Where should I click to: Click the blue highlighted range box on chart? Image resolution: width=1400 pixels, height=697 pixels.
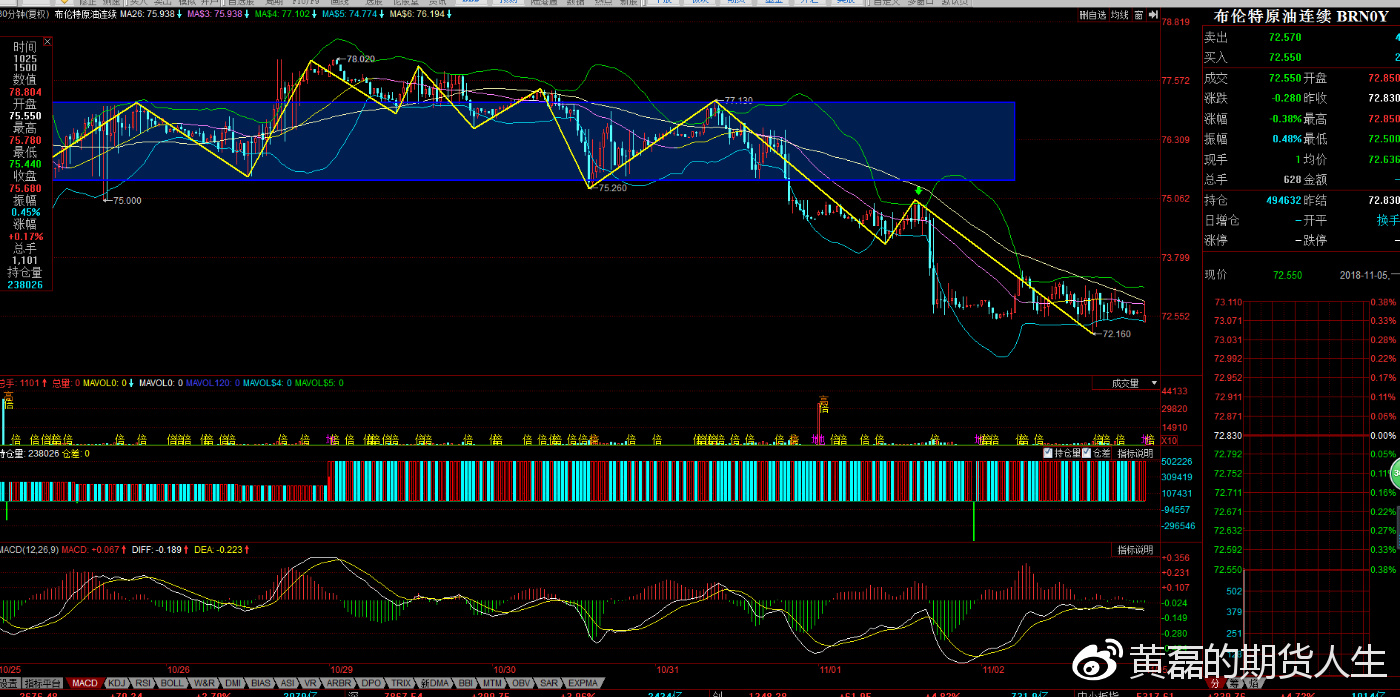point(534,141)
